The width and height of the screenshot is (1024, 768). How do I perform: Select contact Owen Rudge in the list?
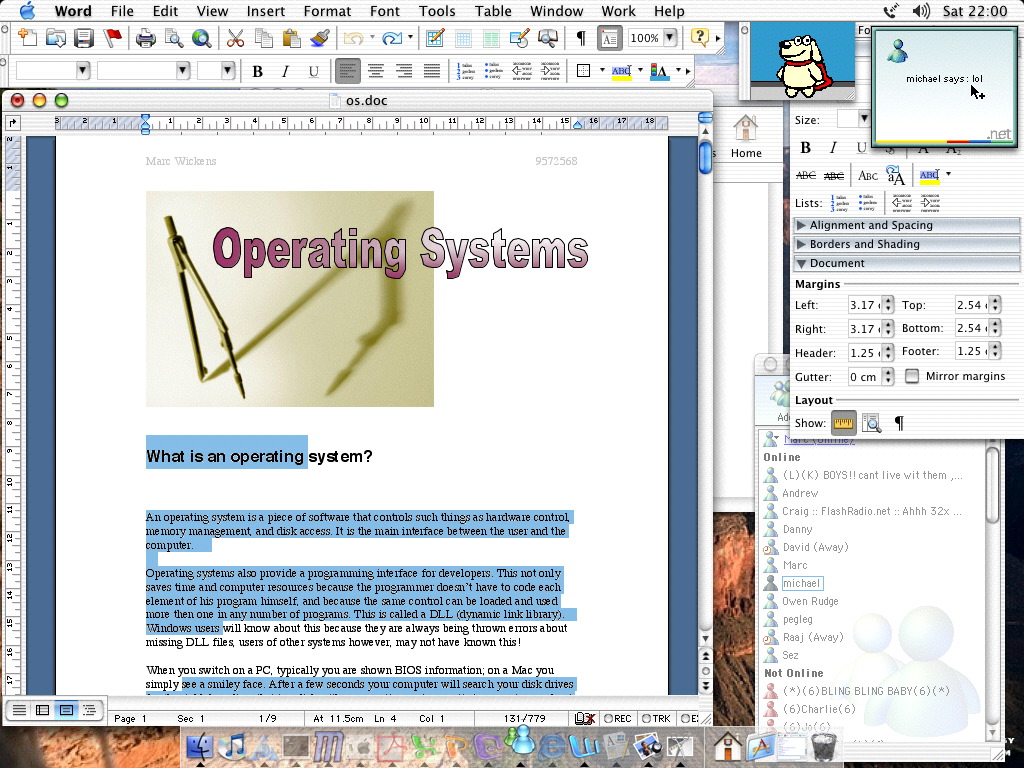tap(810, 601)
